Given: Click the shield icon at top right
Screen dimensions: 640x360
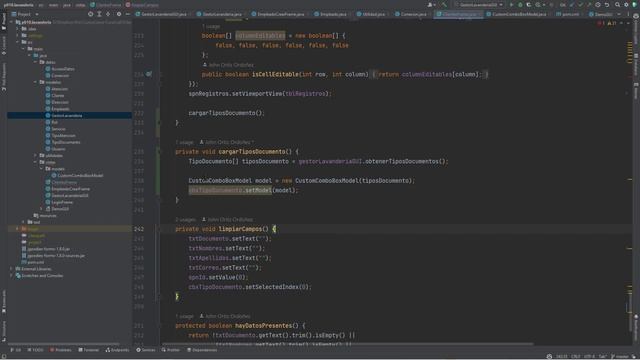Looking at the screenshot, I should point(635,5).
